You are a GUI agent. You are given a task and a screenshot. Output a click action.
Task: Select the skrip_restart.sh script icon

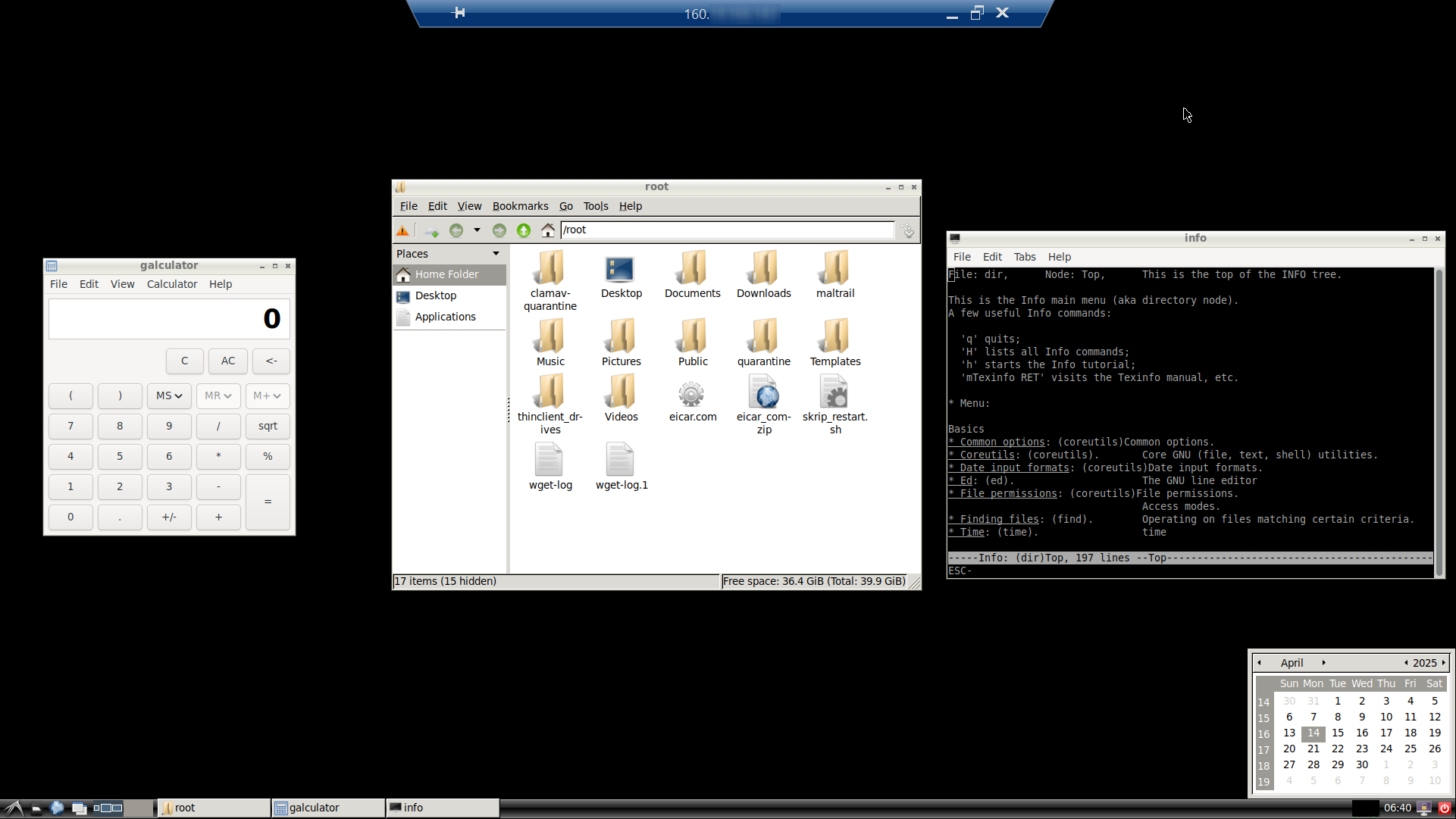click(x=834, y=392)
